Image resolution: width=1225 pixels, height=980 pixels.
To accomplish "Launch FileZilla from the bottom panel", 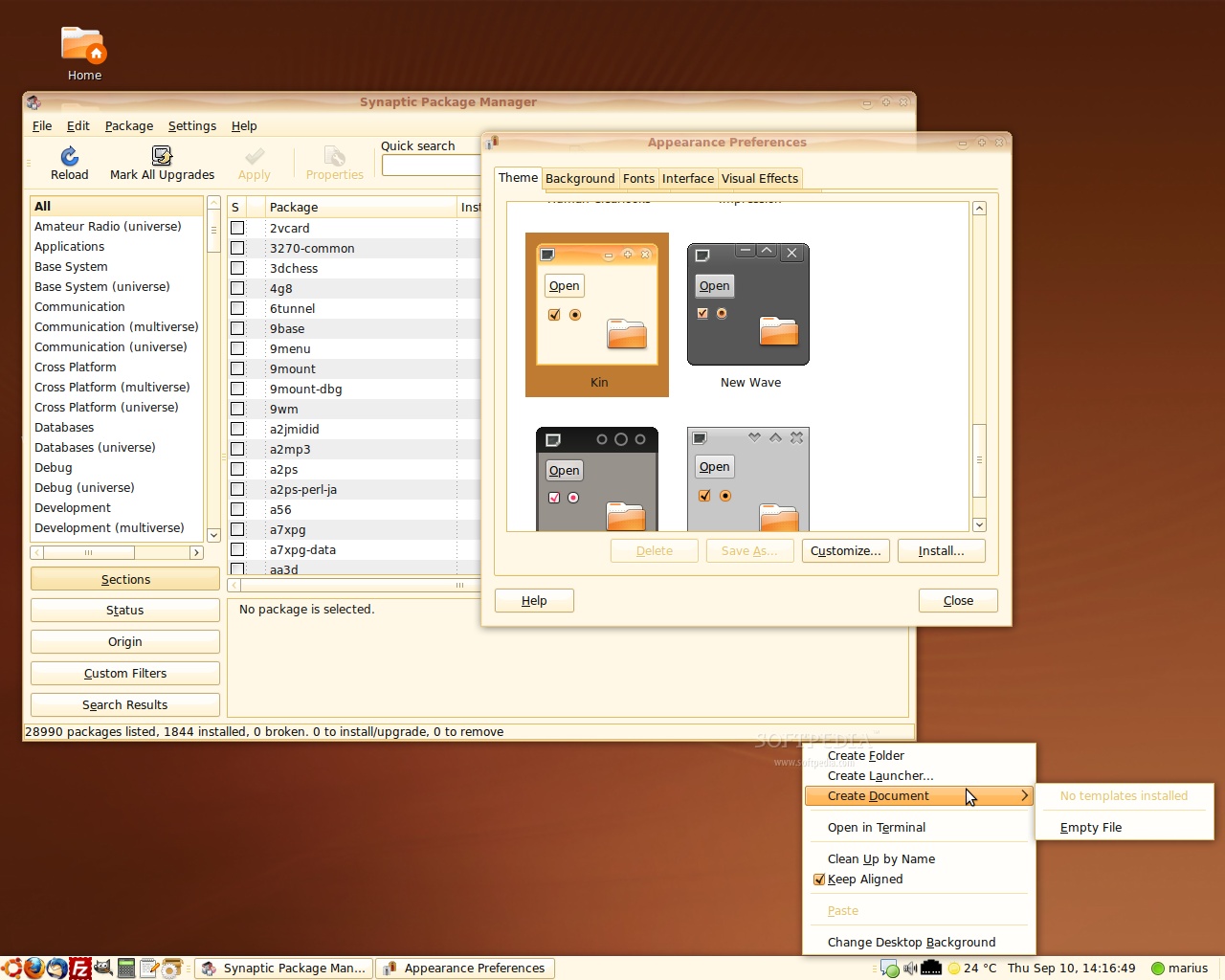I will (x=80, y=969).
